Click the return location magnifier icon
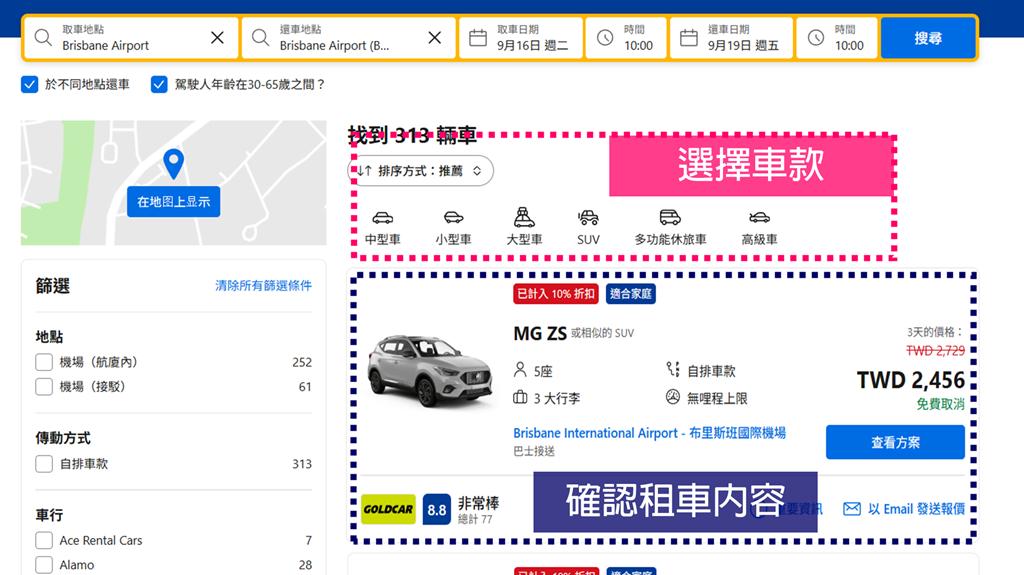This screenshot has height=575, width=1024. [261, 37]
